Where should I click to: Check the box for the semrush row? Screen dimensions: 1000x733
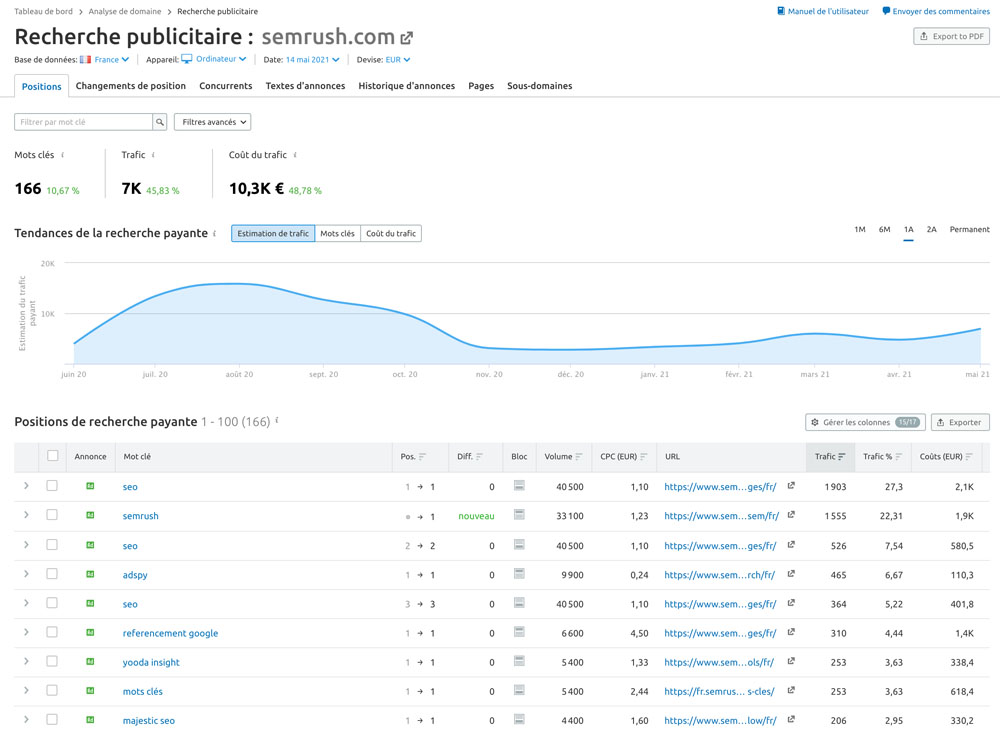coord(52,515)
